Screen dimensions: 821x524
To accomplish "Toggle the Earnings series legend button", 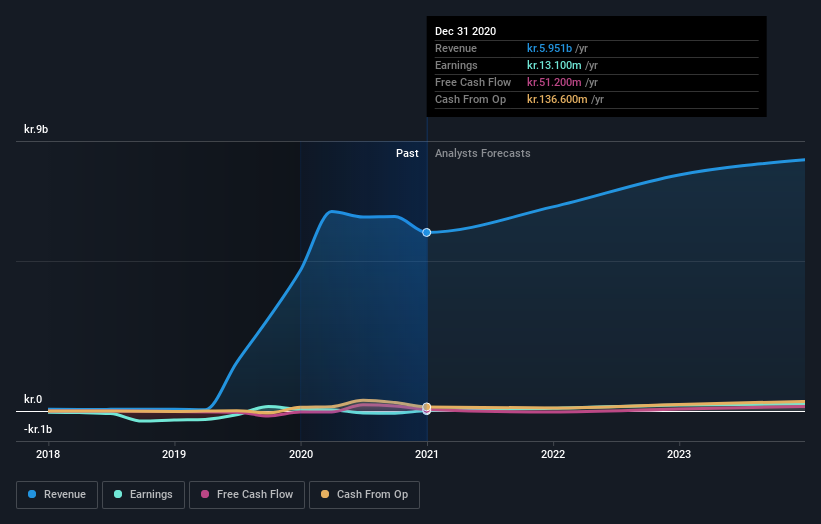I will tap(143, 495).
